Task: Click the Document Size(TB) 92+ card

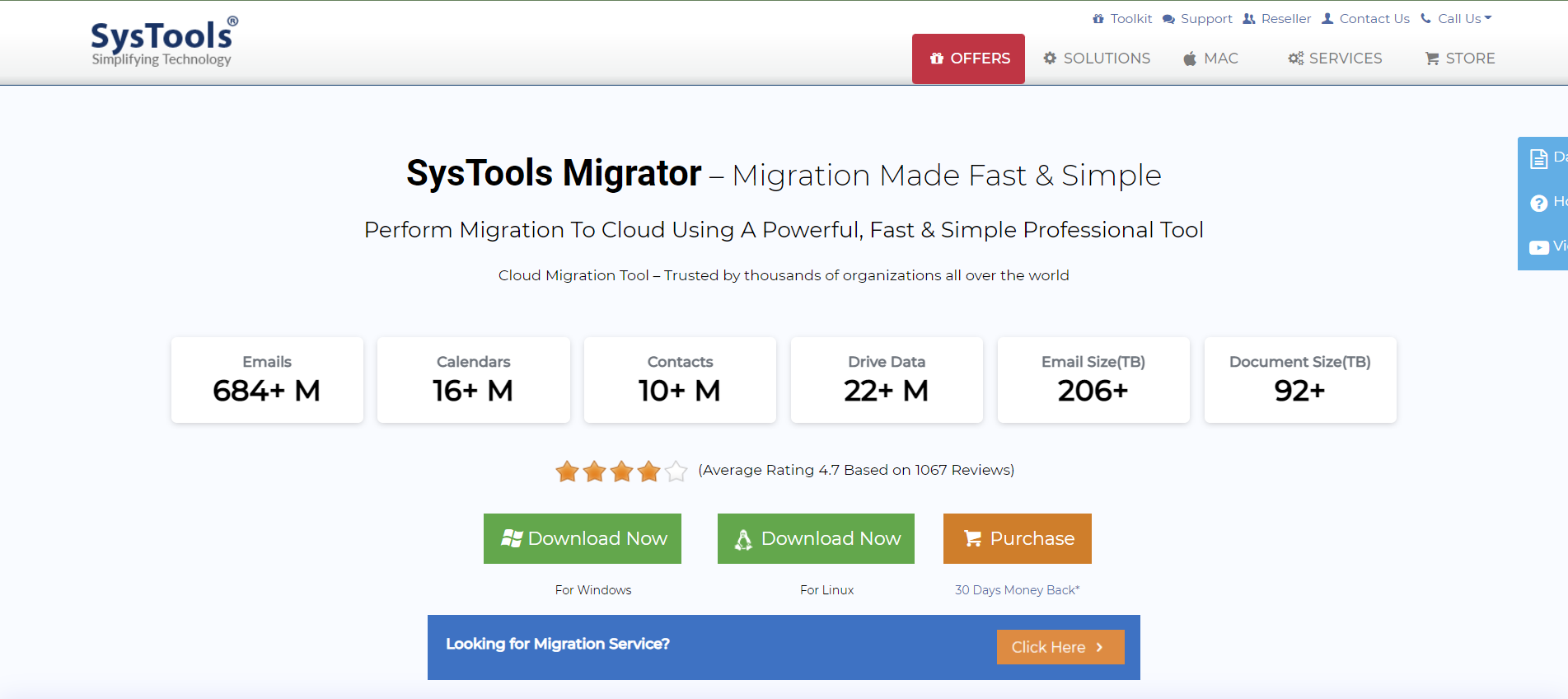Action: [1300, 380]
